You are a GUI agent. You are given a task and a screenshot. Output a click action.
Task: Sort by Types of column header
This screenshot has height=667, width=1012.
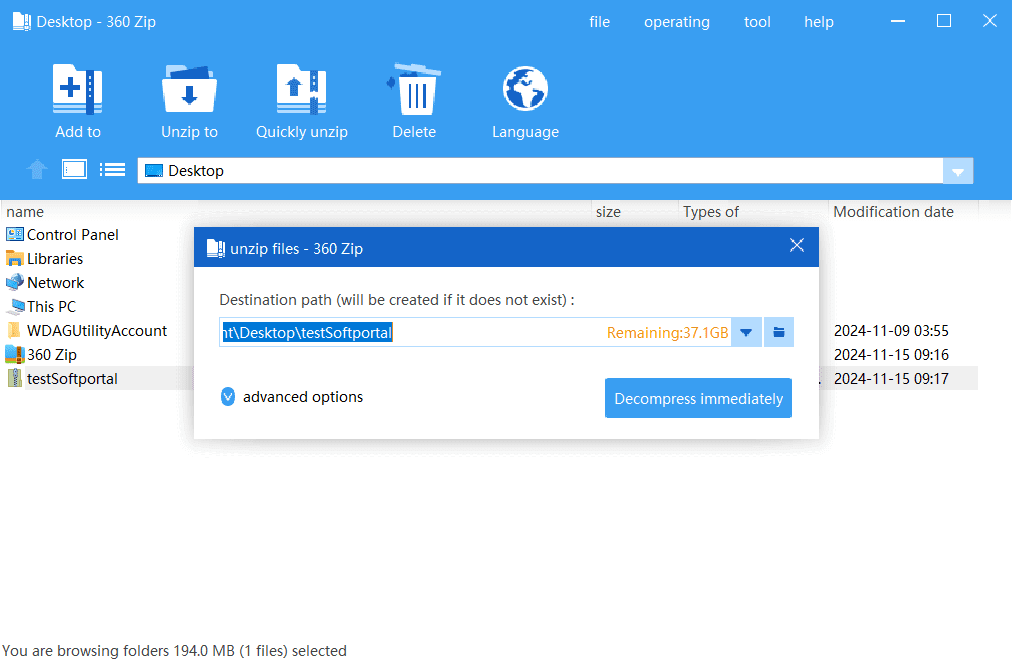[711, 212]
